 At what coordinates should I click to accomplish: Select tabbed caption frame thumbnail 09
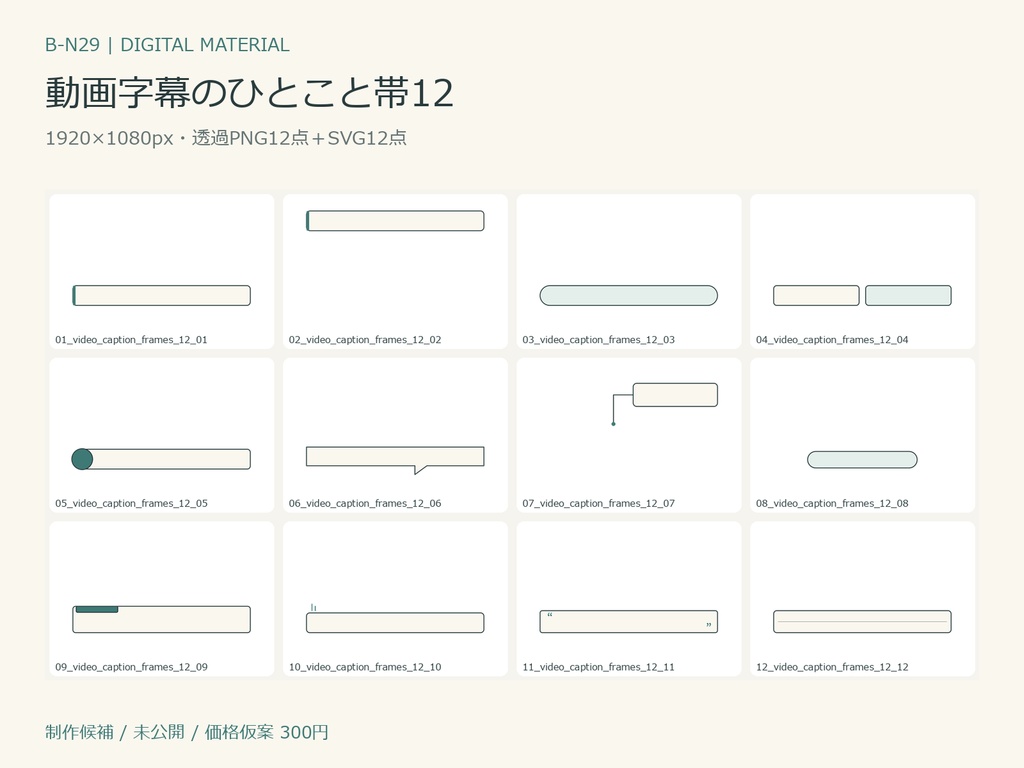point(161,599)
